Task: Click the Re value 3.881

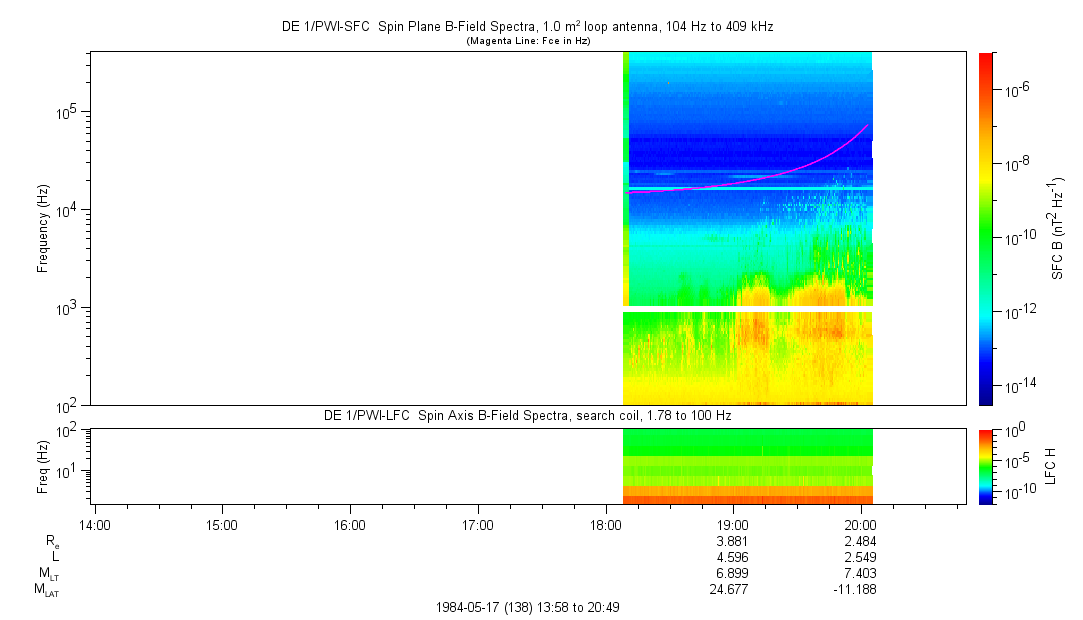Action: pos(733,540)
